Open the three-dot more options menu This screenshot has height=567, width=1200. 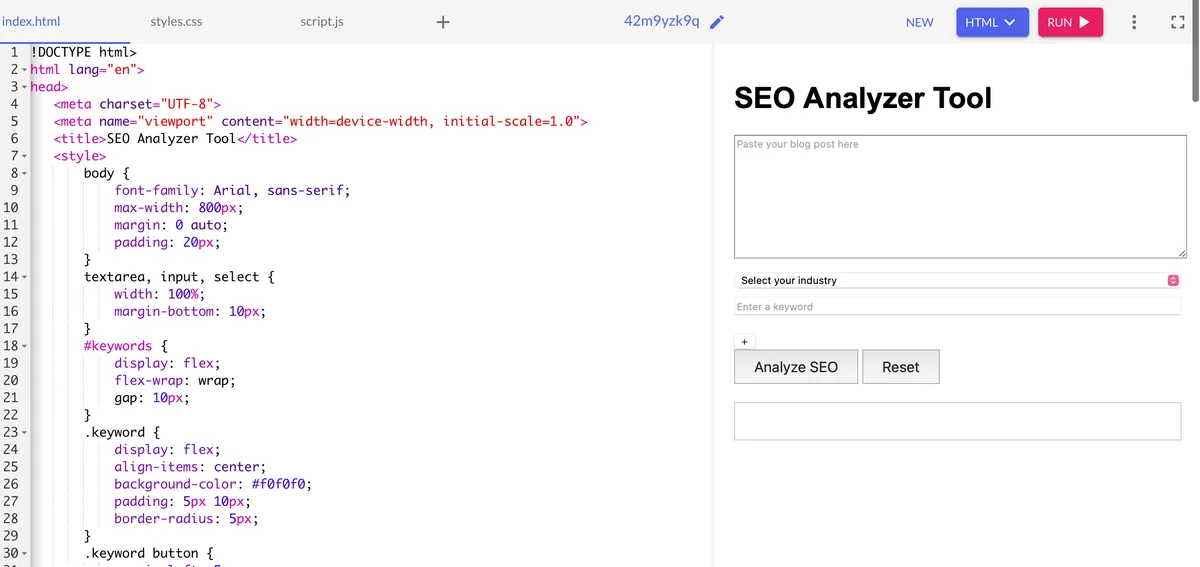pyautogui.click(x=1133, y=22)
